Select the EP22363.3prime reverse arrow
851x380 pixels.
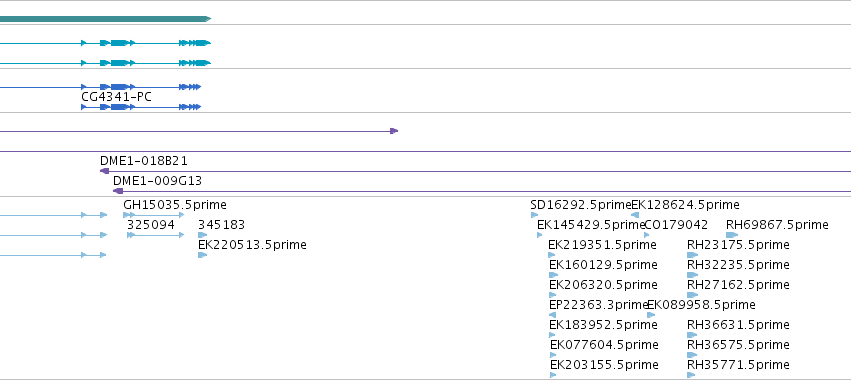(x=552, y=315)
